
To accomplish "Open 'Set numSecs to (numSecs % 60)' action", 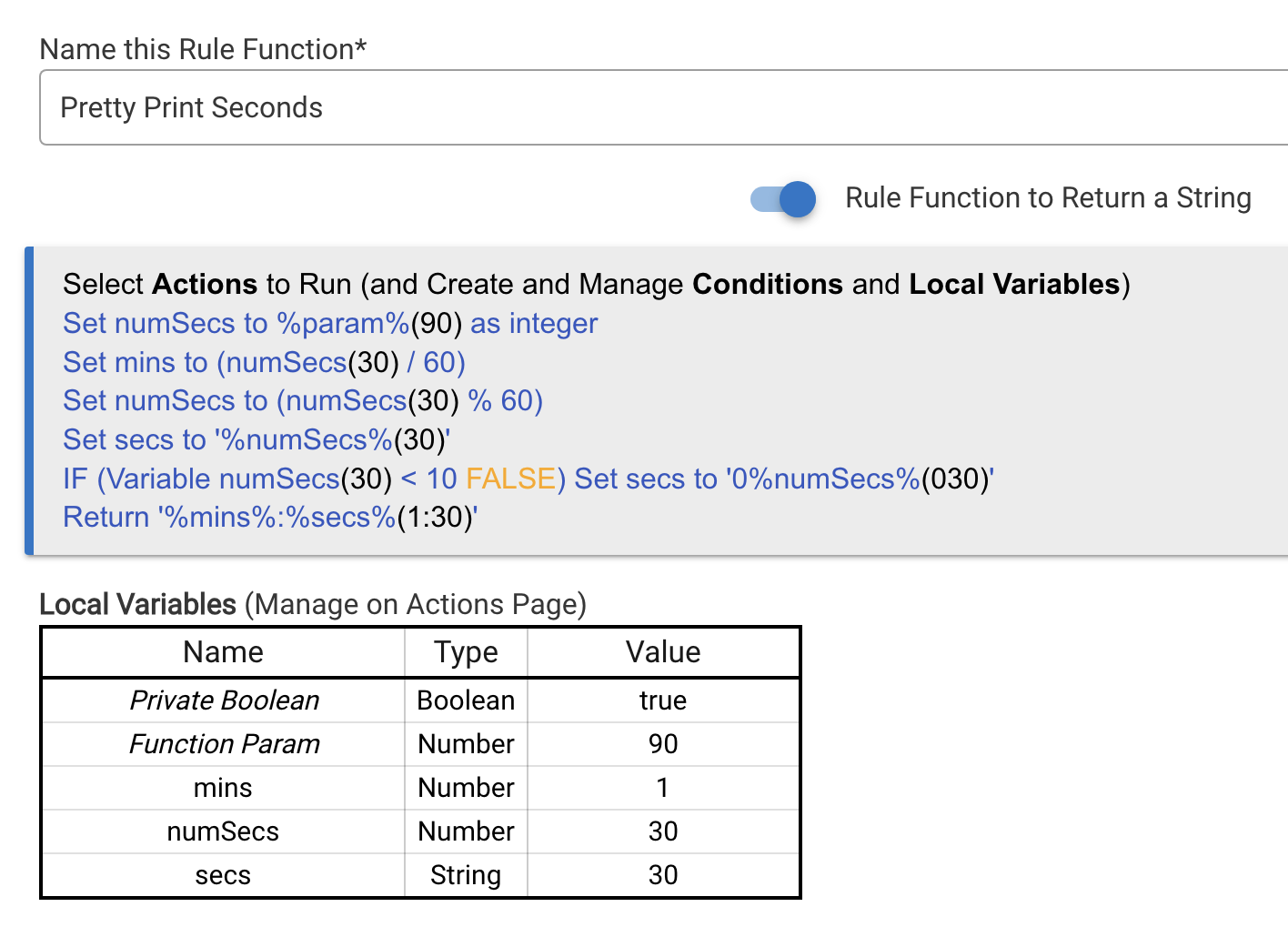I will click(303, 400).
